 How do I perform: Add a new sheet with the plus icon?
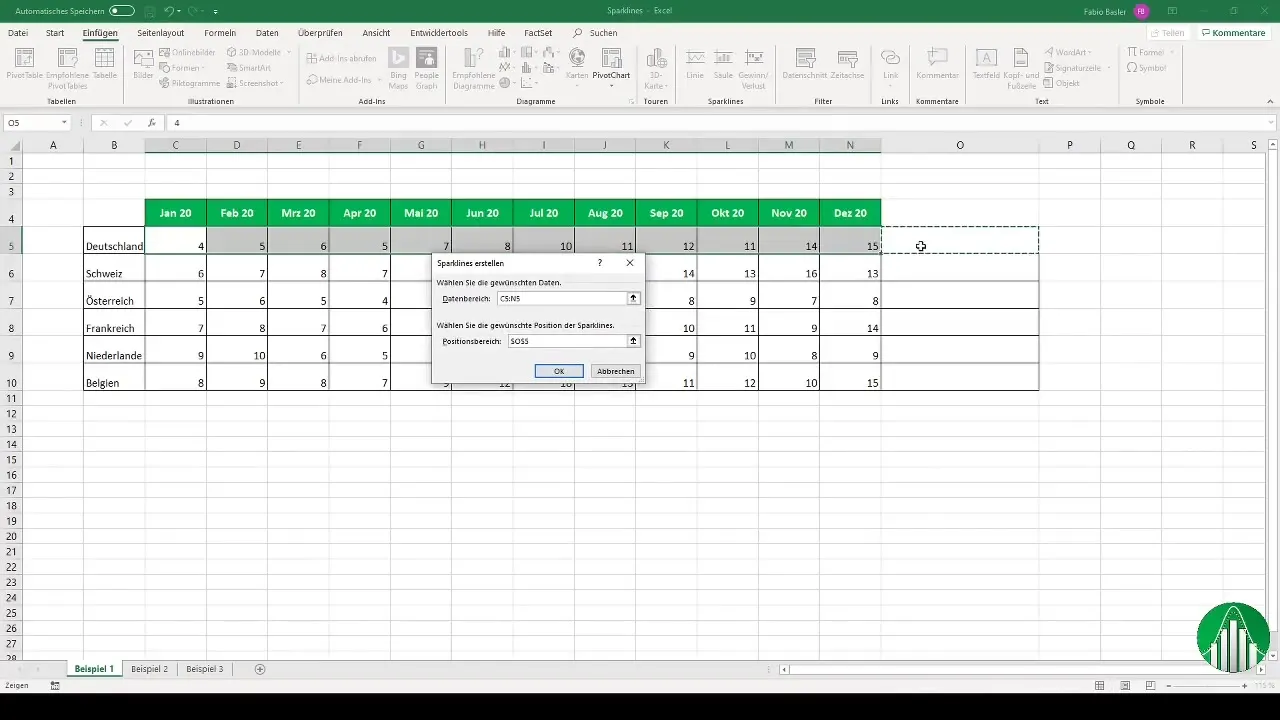click(x=260, y=668)
